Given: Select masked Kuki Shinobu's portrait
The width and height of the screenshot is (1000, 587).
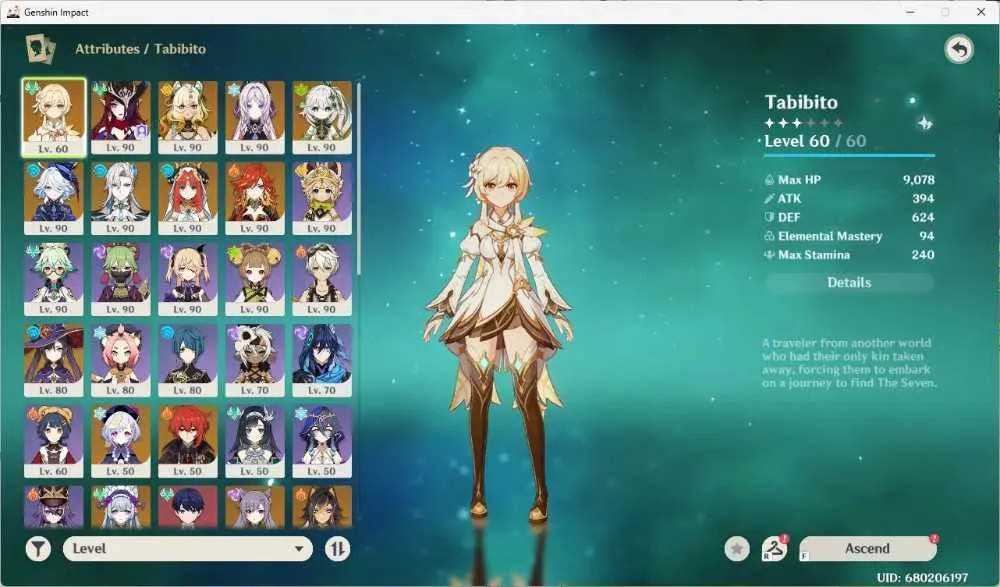Looking at the screenshot, I should coord(121,279).
